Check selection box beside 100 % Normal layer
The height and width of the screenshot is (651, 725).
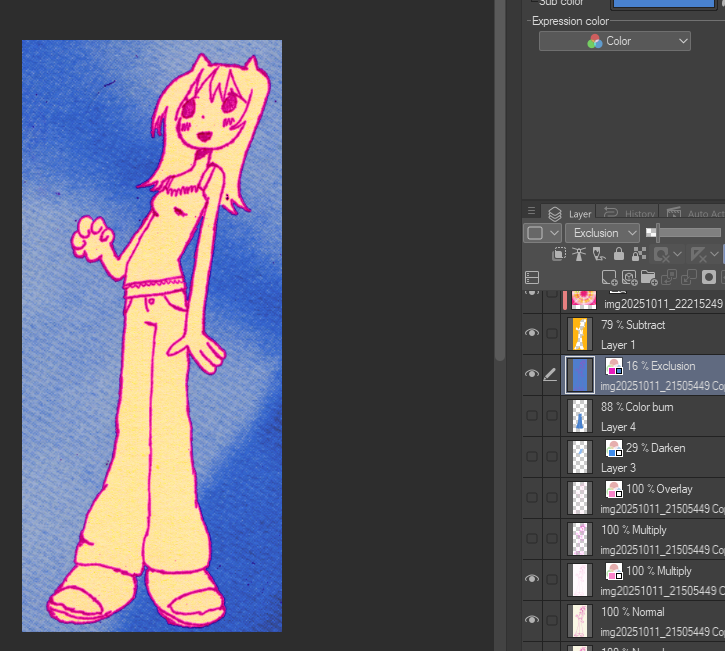pyautogui.click(x=552, y=620)
